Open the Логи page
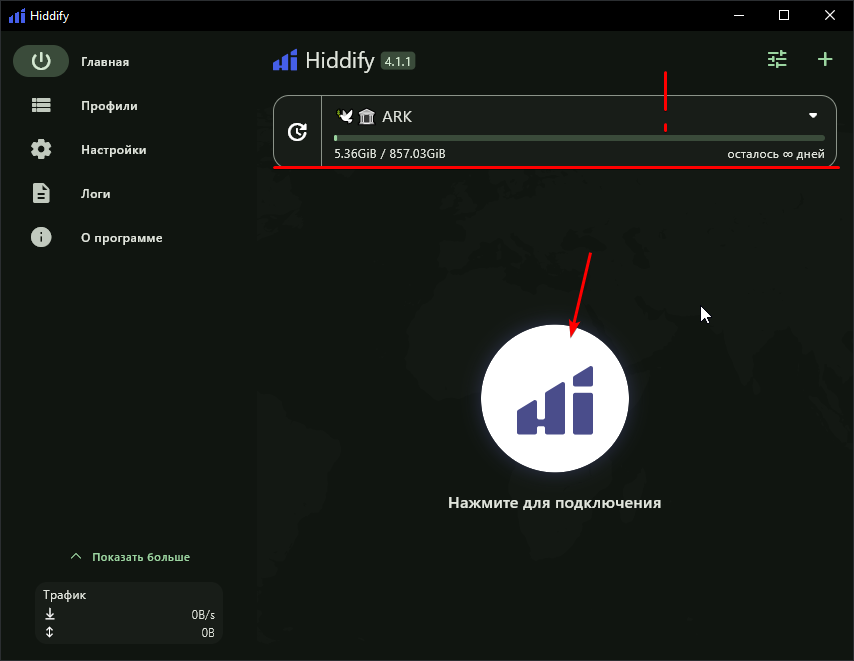Image resolution: width=854 pixels, height=661 pixels. (x=96, y=194)
